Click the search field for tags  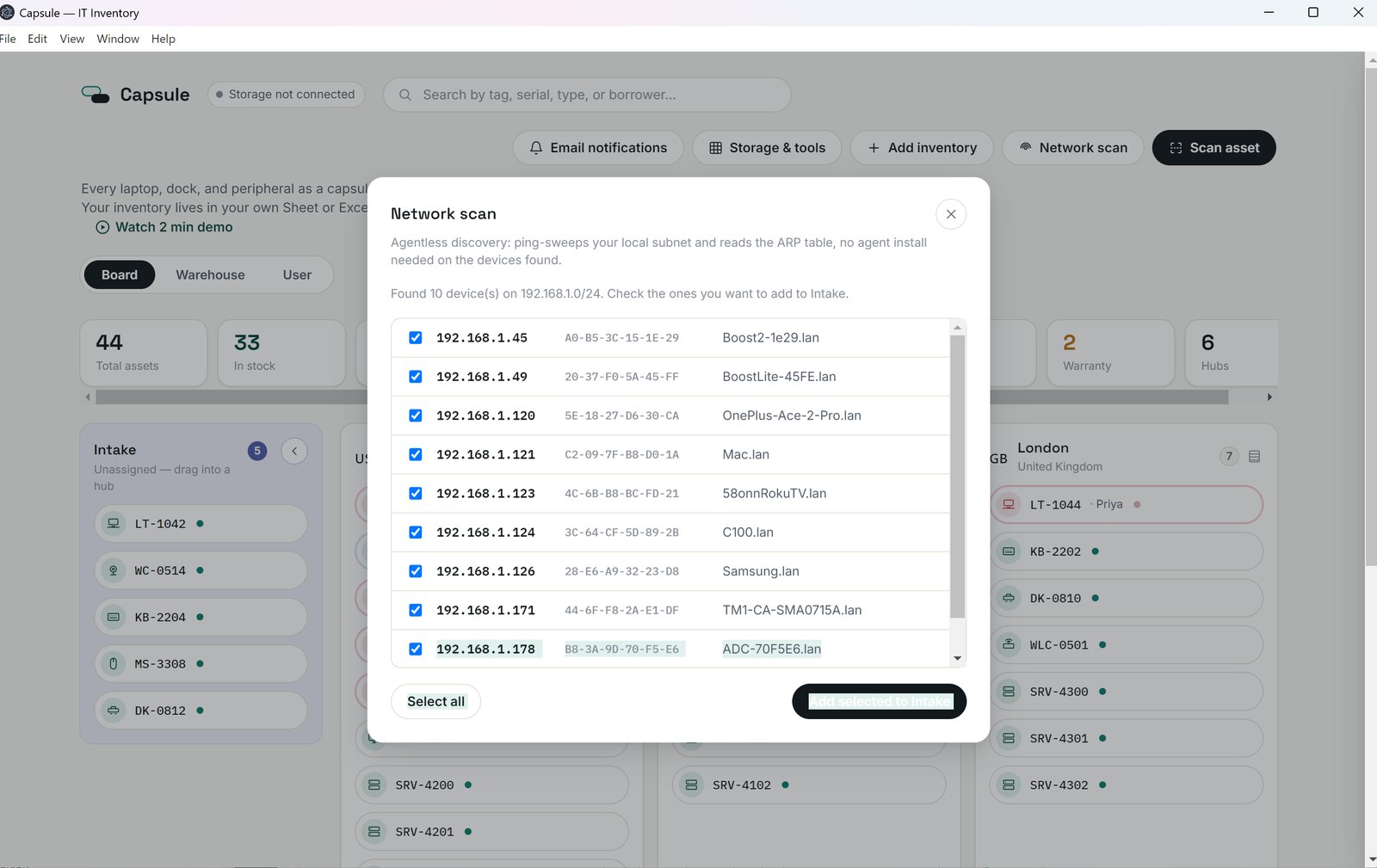coord(587,95)
